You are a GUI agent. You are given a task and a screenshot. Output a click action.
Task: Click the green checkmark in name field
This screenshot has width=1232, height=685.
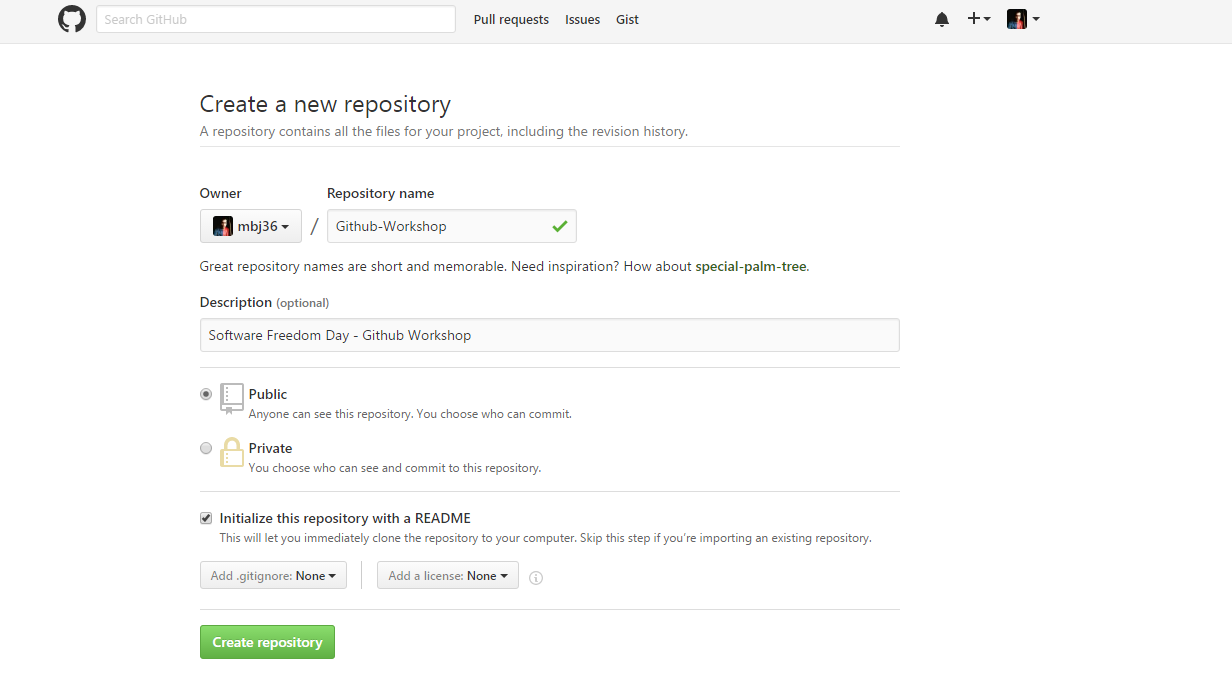(560, 226)
